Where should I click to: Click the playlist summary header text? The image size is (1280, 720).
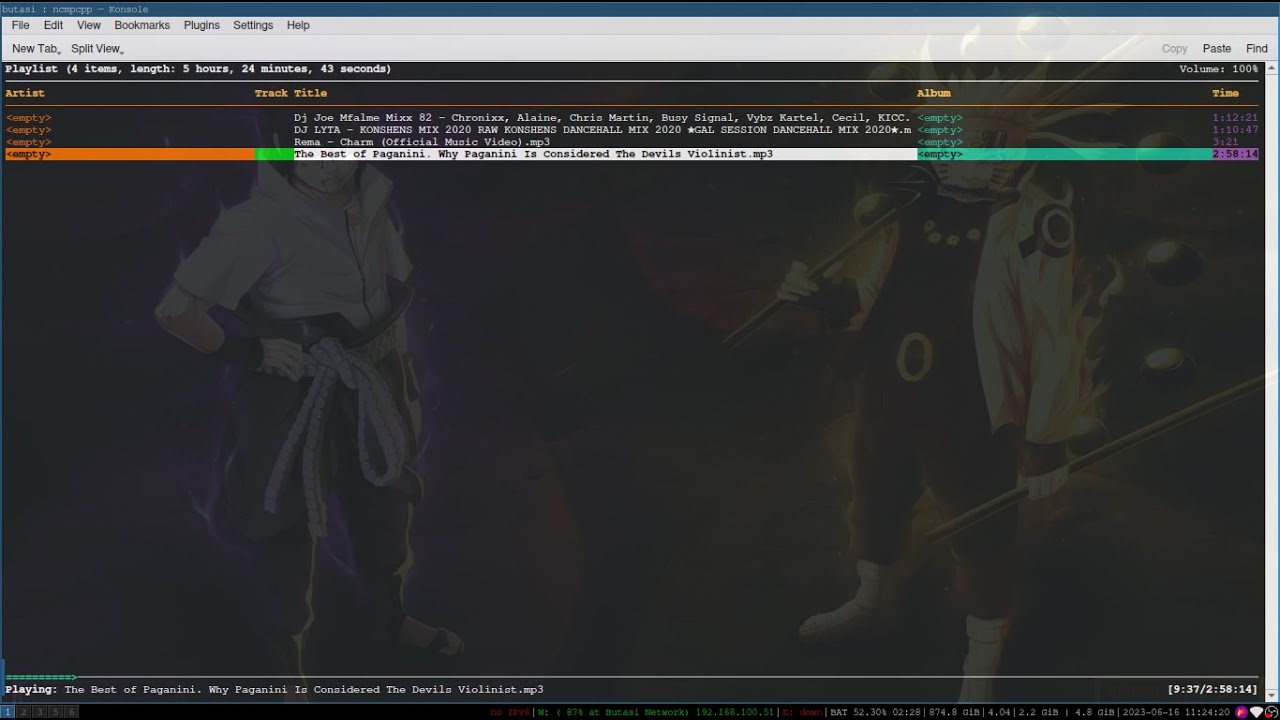coord(198,69)
